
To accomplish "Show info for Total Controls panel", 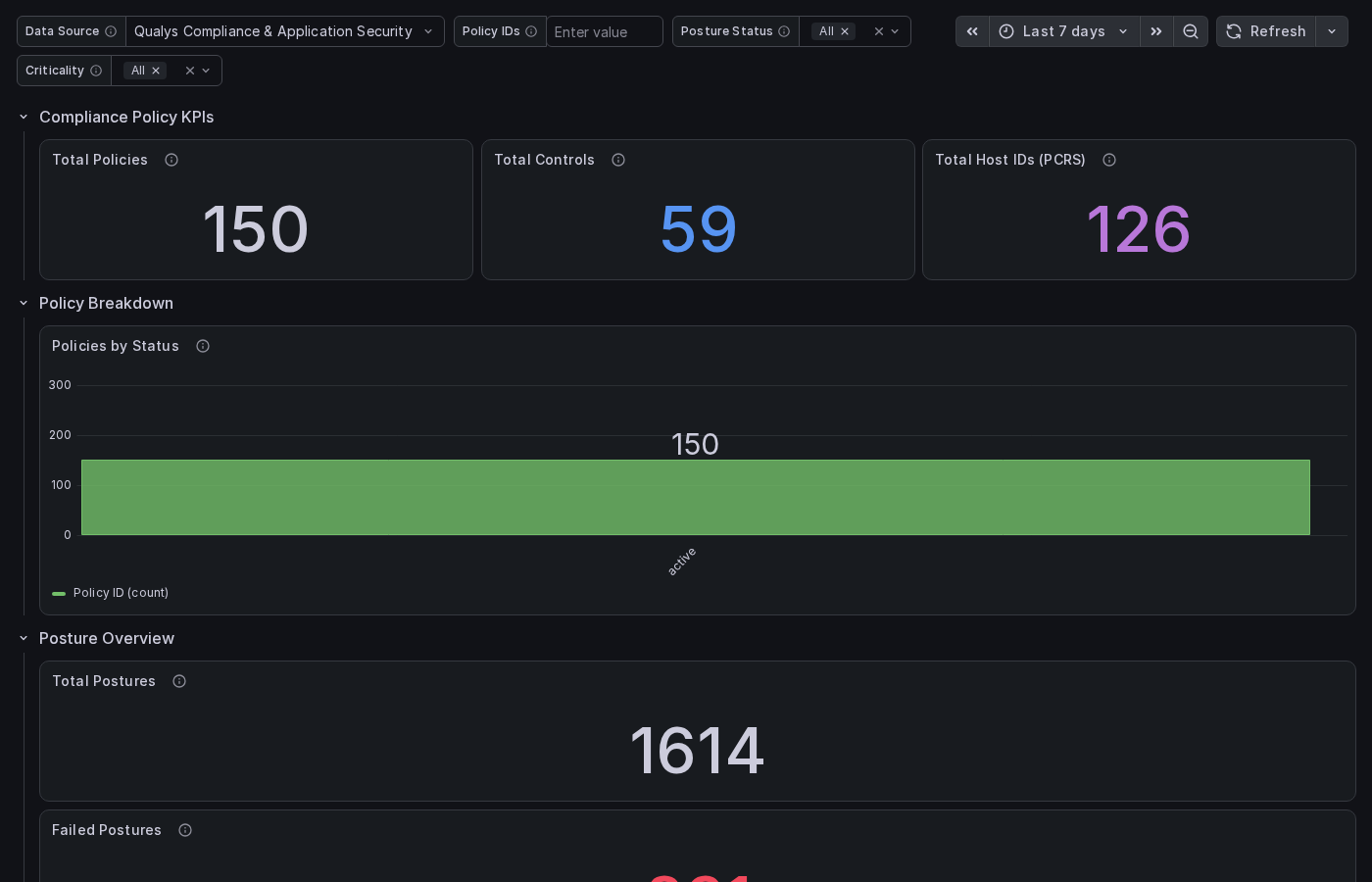I will (x=618, y=160).
